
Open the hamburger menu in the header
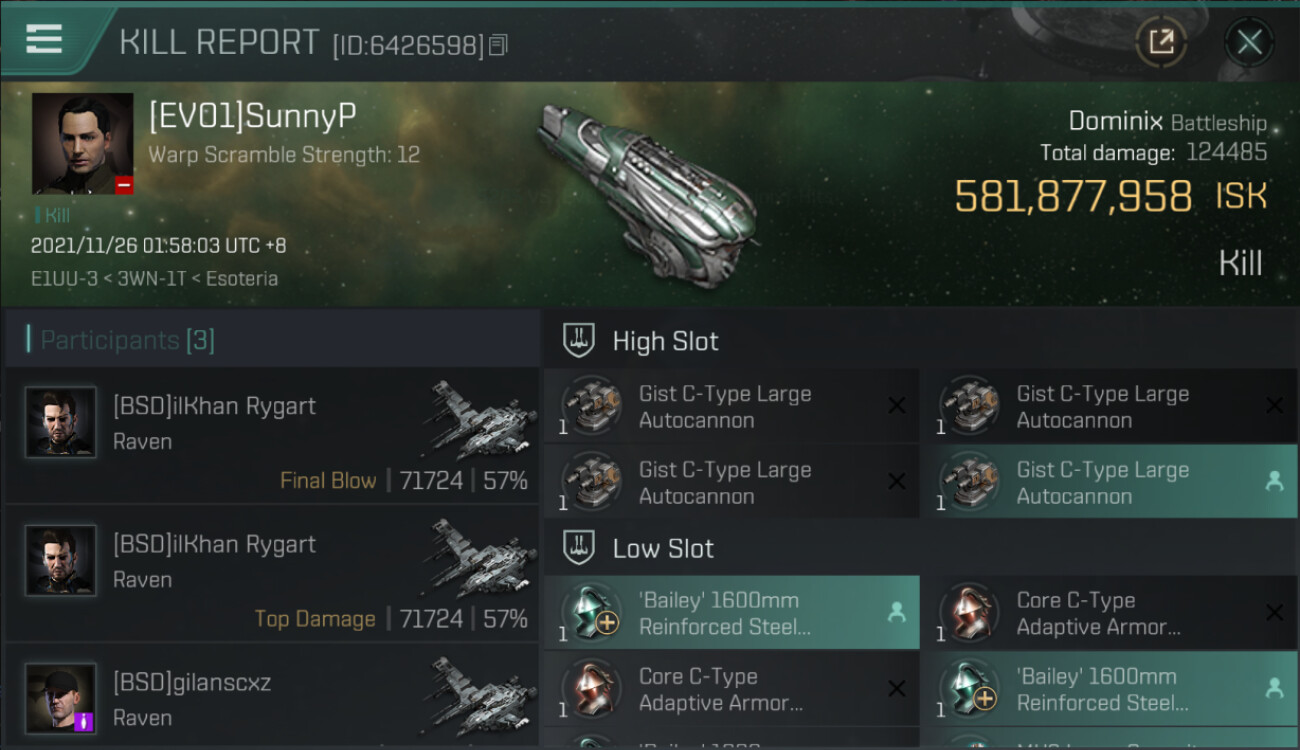point(44,39)
